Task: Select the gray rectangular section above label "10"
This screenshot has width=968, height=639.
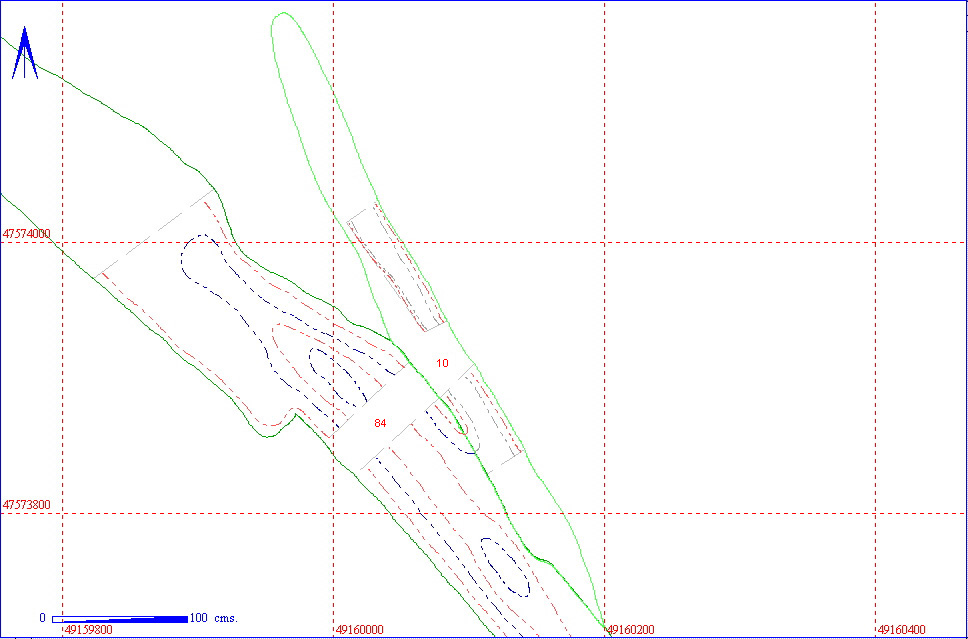Action: (x=396, y=269)
